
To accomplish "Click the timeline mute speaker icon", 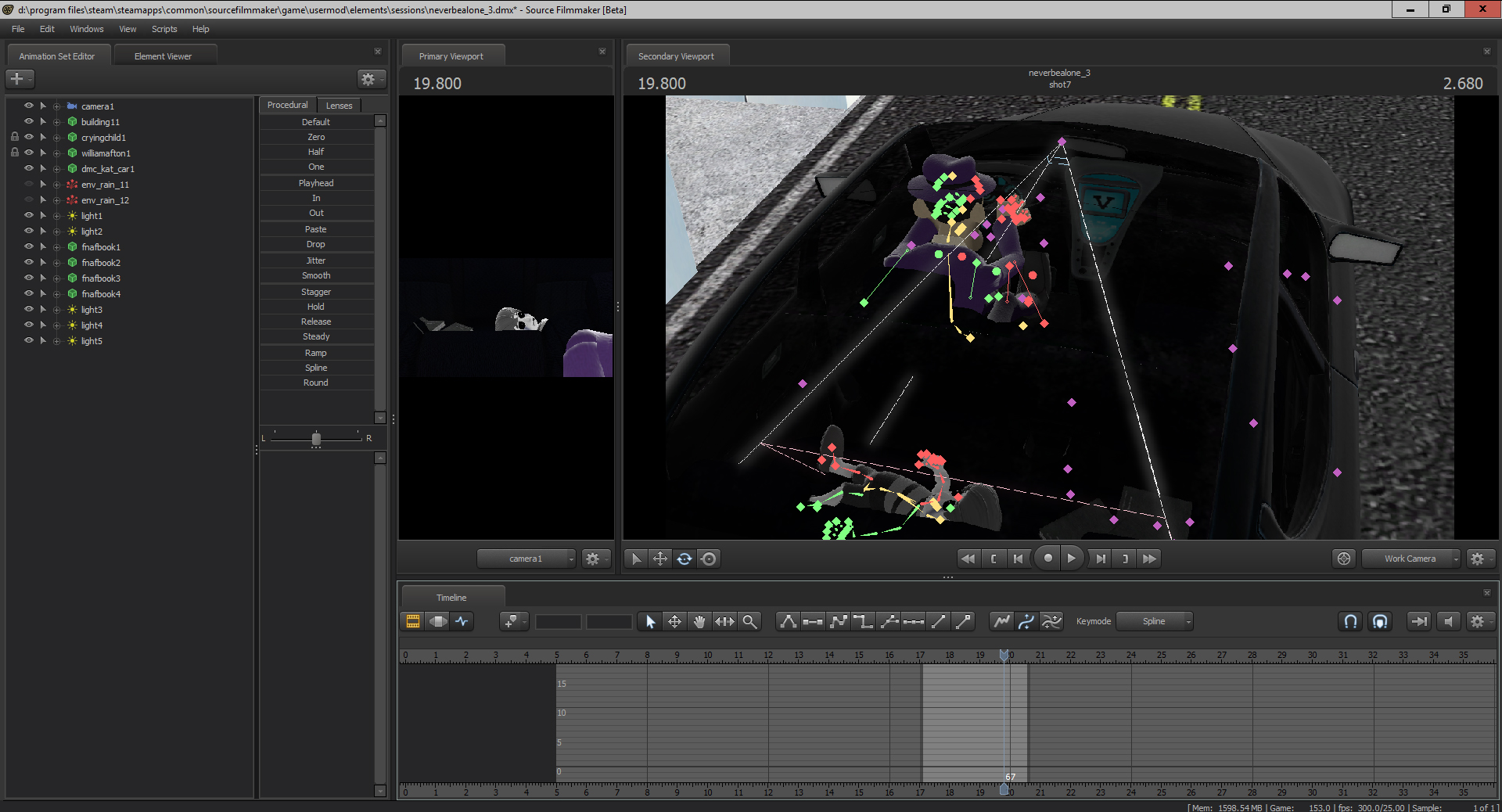I will pos(1448,621).
